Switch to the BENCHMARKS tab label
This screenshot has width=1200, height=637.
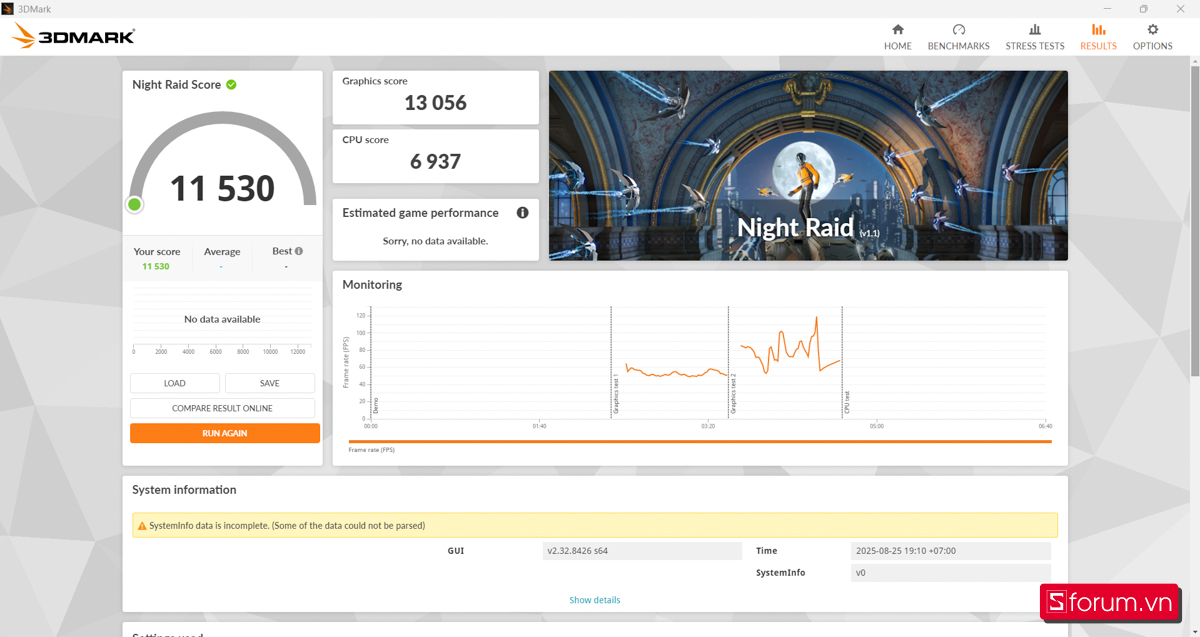[958, 46]
